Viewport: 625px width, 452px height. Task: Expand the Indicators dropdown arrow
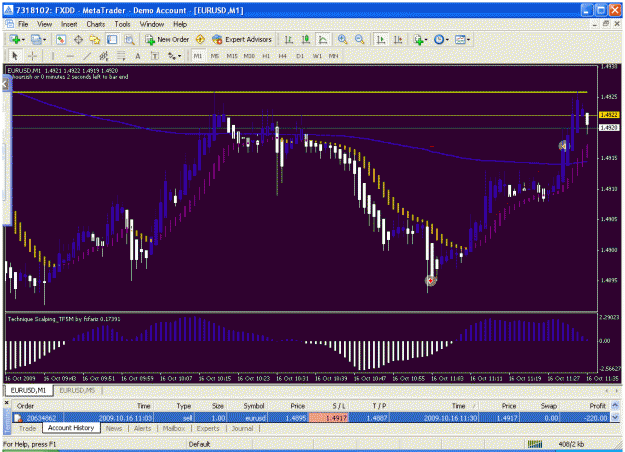426,40
